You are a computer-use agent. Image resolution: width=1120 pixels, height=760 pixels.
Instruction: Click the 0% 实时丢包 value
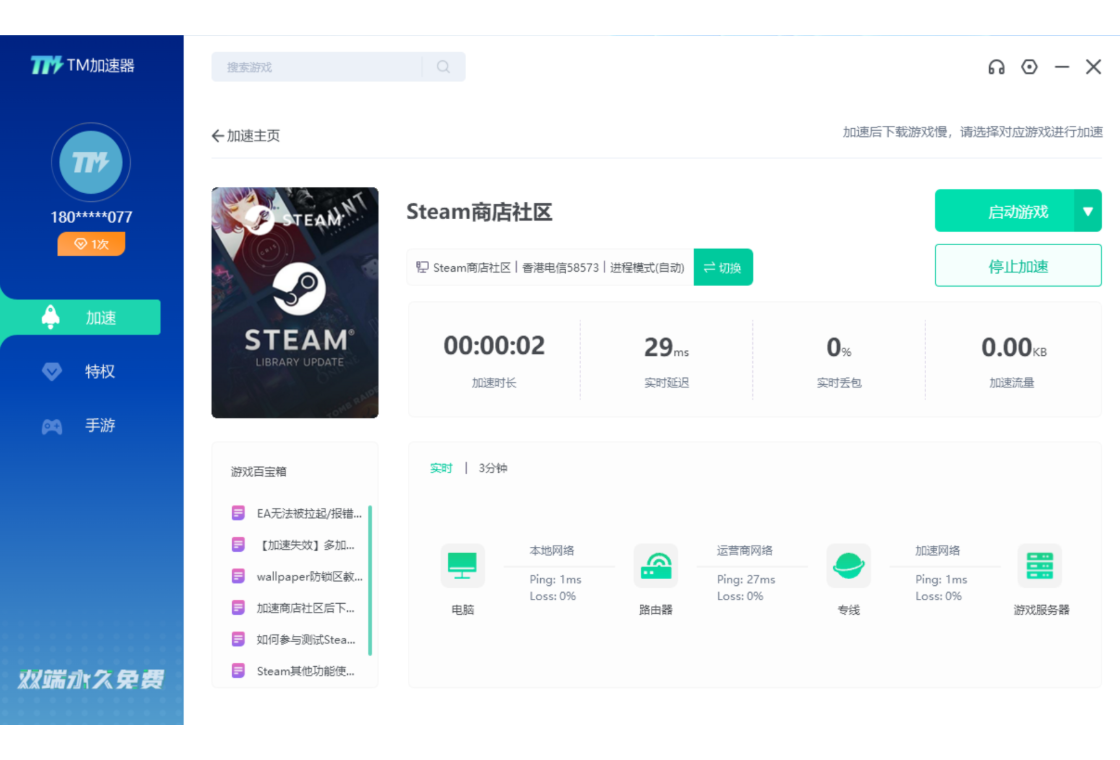point(839,347)
